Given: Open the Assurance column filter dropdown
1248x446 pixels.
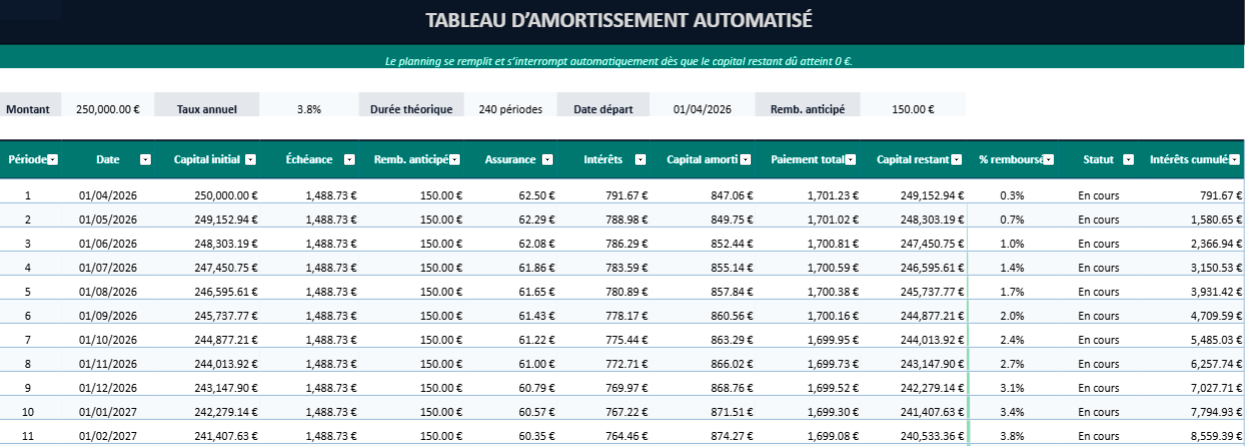Looking at the screenshot, I should pyautogui.click(x=545, y=159).
